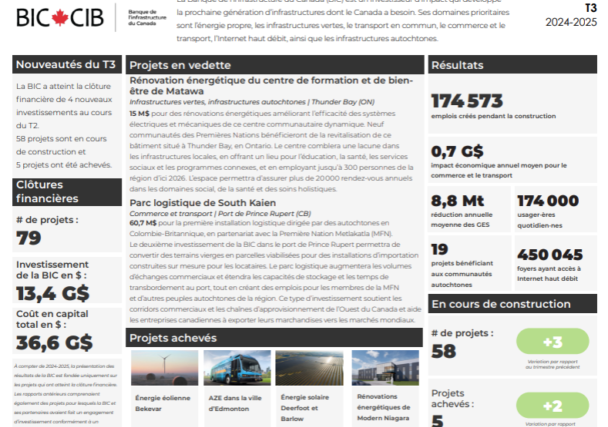This screenshot has height=427, width=608.
Task: Click 'Commerce et transport | Port de Prince Rupert' subtitle
Action: (220, 214)
